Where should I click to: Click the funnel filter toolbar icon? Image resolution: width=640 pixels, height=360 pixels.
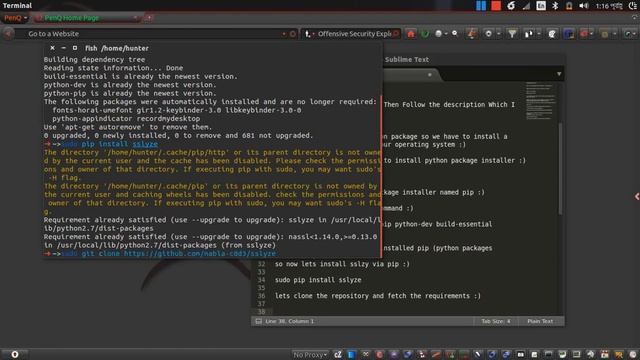[x=512, y=34]
